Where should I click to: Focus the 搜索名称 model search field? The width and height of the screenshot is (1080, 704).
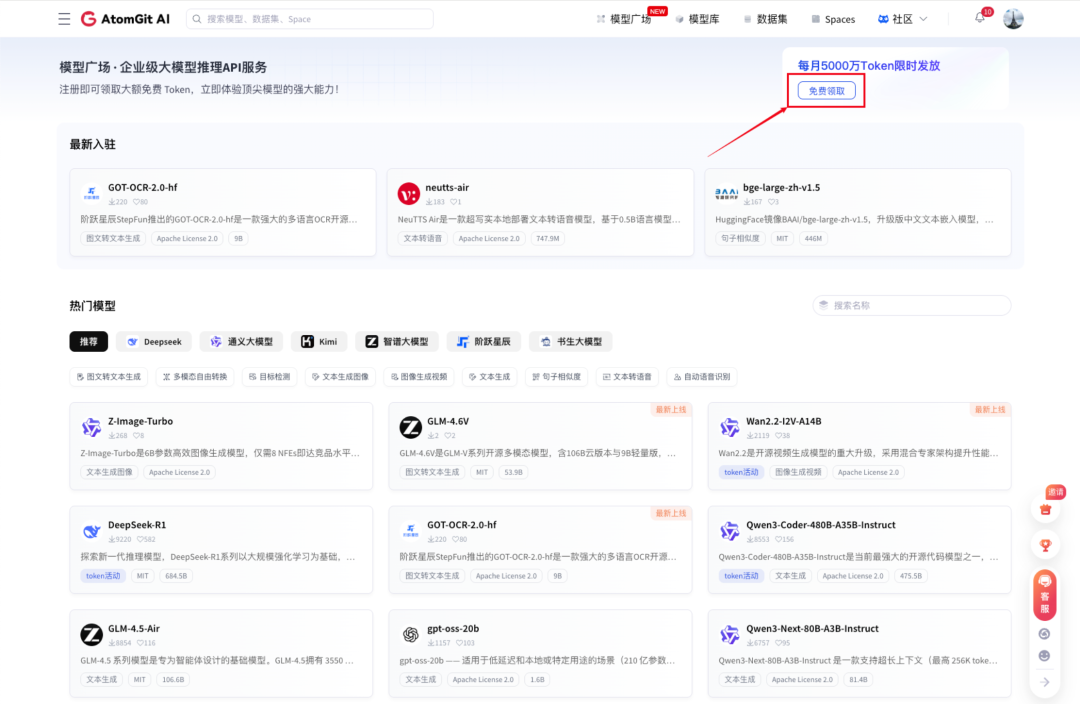pyautogui.click(x=912, y=305)
